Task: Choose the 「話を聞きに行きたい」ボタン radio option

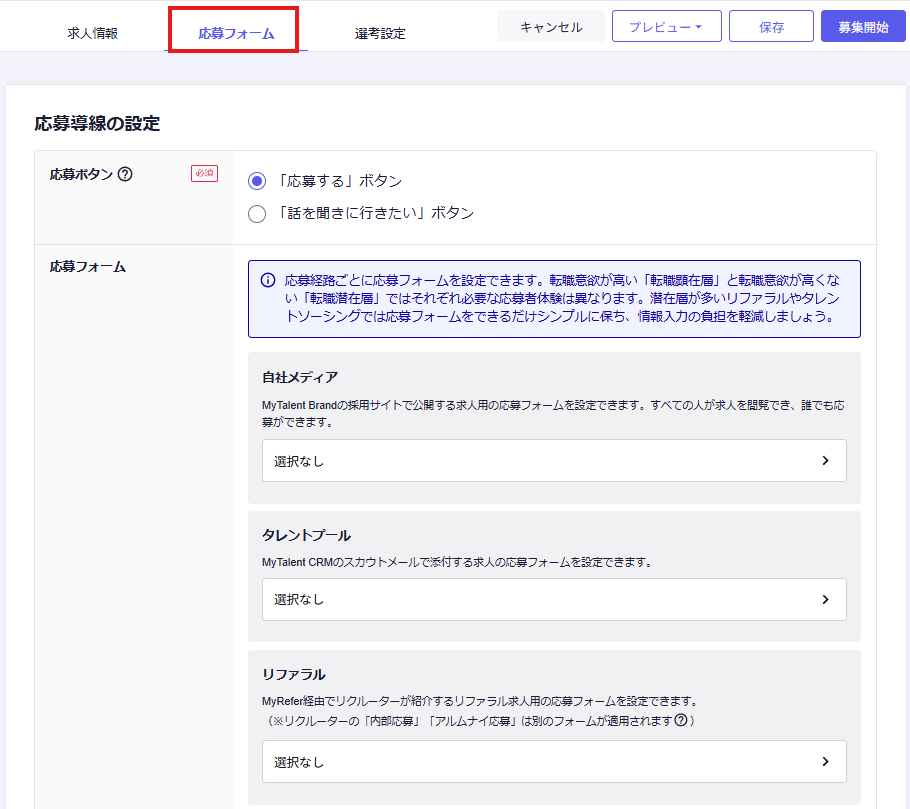Action: [257, 213]
